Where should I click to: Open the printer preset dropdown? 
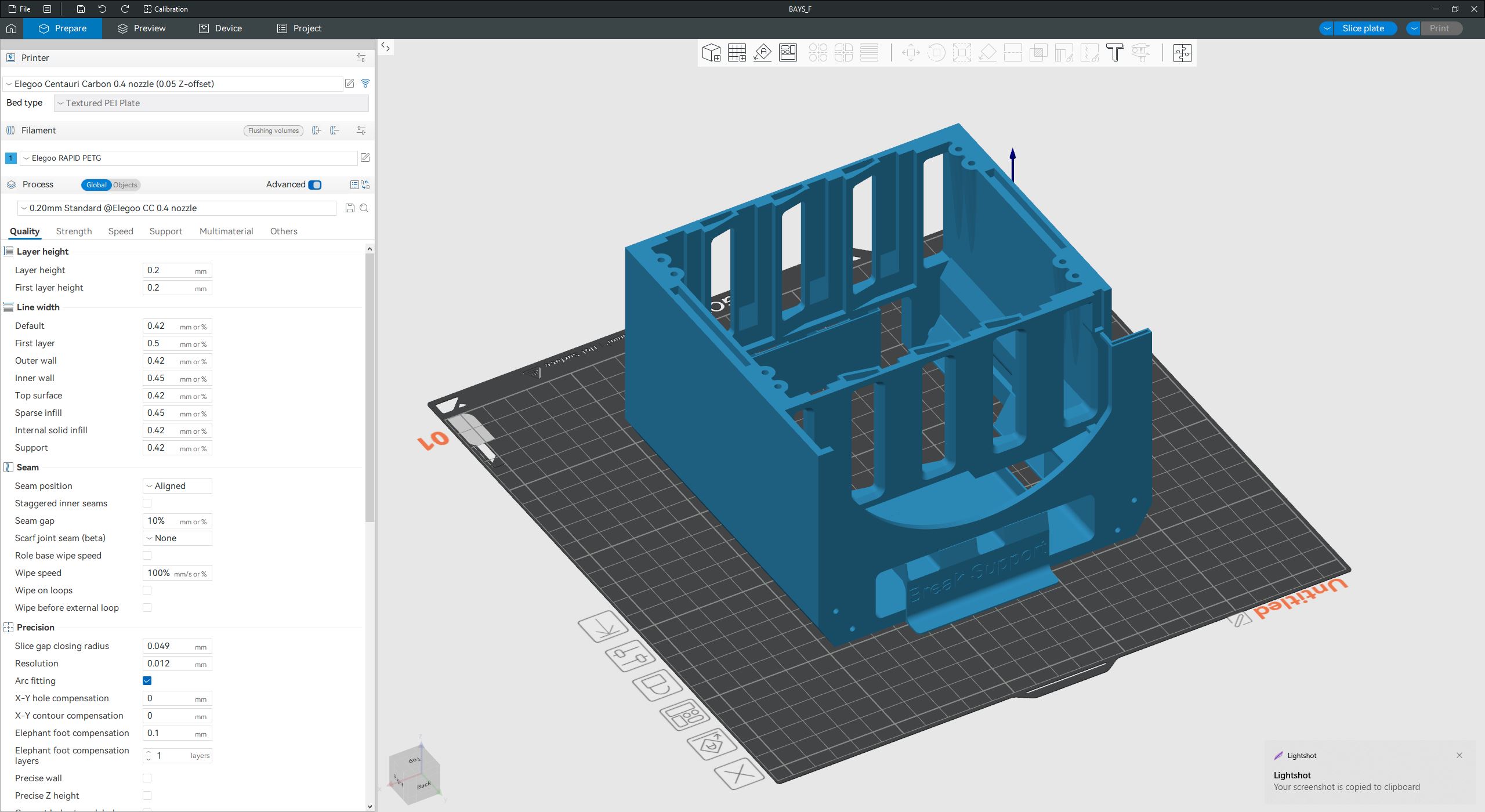tap(173, 84)
